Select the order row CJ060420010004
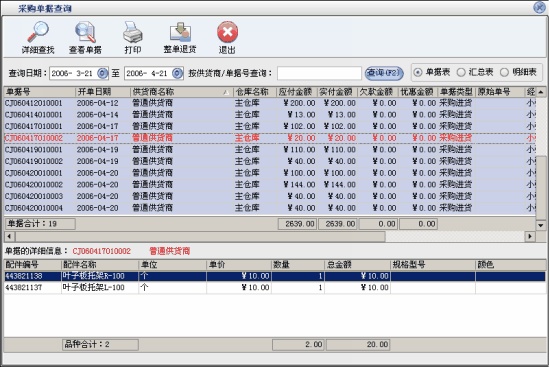The height and width of the screenshot is (367, 550). (269, 208)
